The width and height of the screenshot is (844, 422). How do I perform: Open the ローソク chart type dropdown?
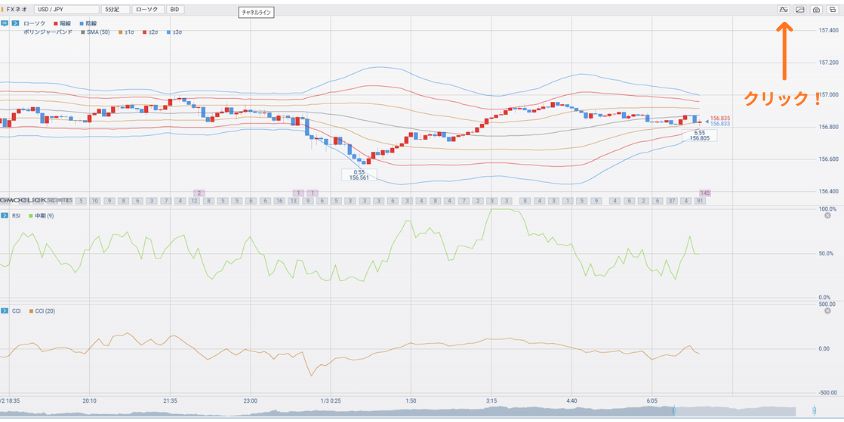147,9
